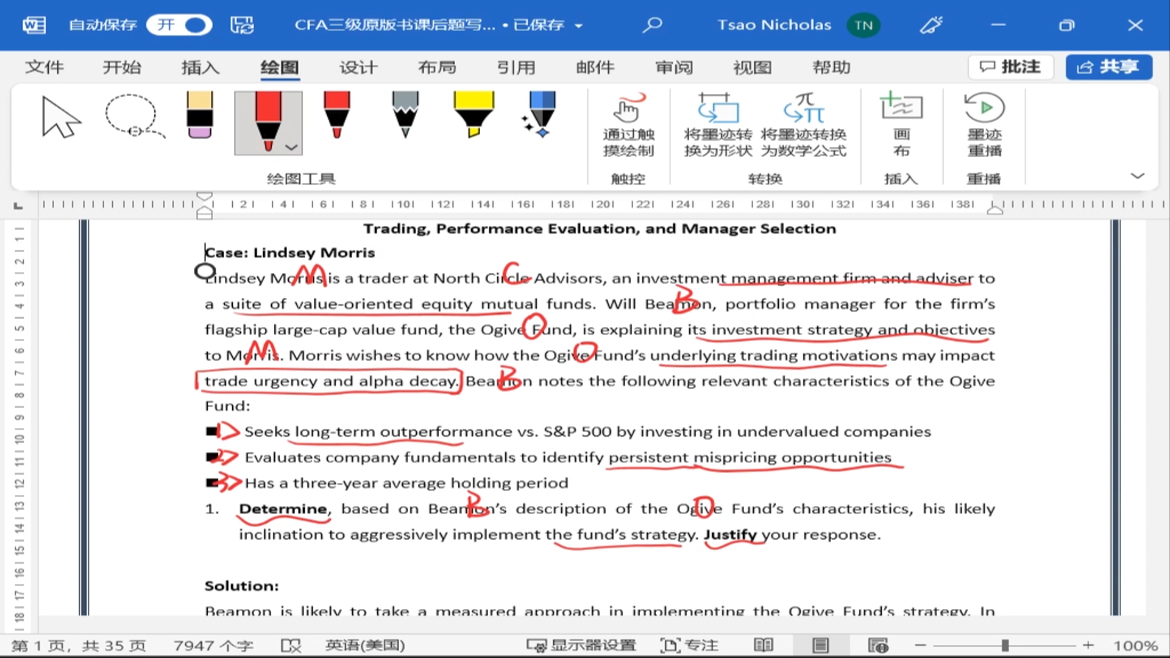The width and height of the screenshot is (1170, 658).
Task: Switch to the 开始 tab
Action: pos(122,67)
